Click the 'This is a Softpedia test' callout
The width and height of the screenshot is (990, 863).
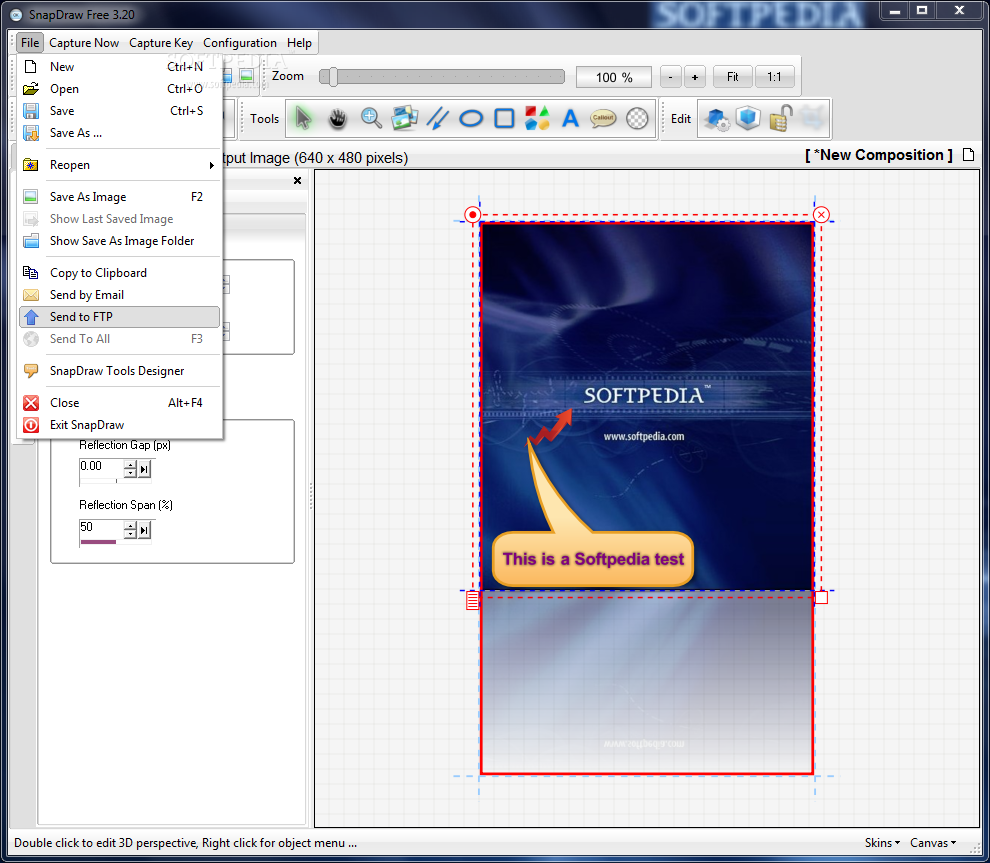593,559
